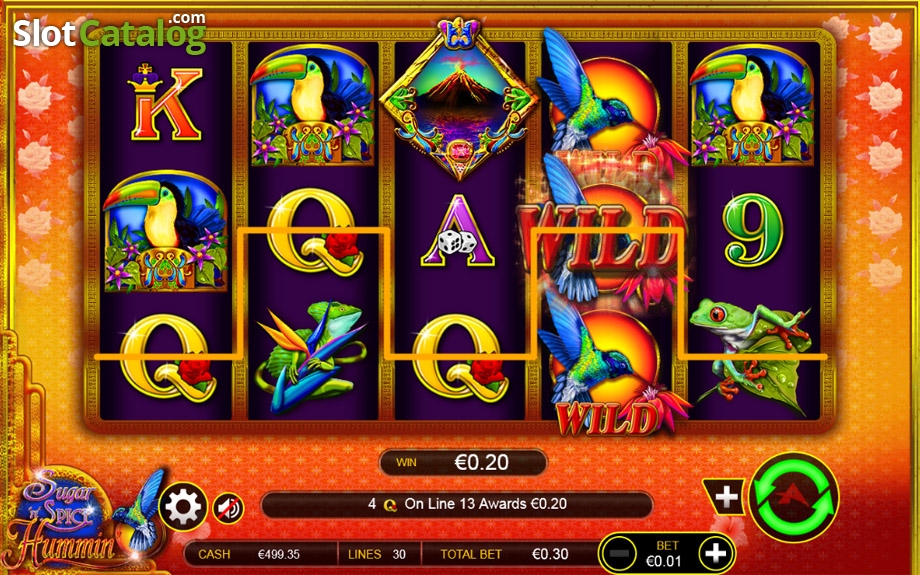The height and width of the screenshot is (575, 920).
Task: Click the volcano scatter symbol
Action: click(x=458, y=101)
